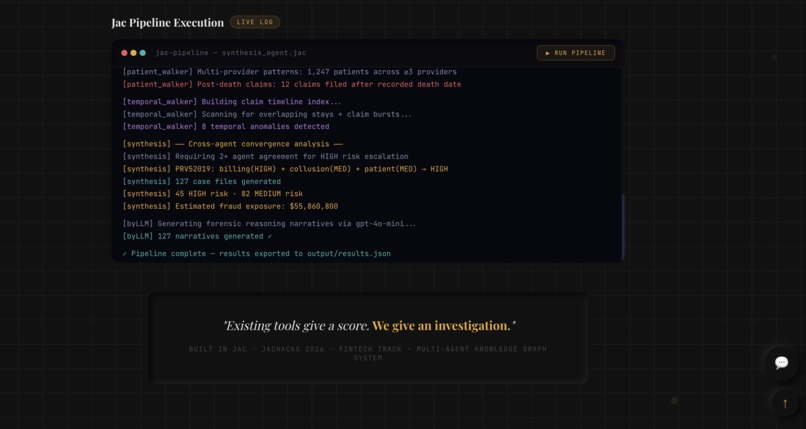Click the quote "Existing tools give a score"
Viewport: 806px width, 429px height.
click(296, 326)
